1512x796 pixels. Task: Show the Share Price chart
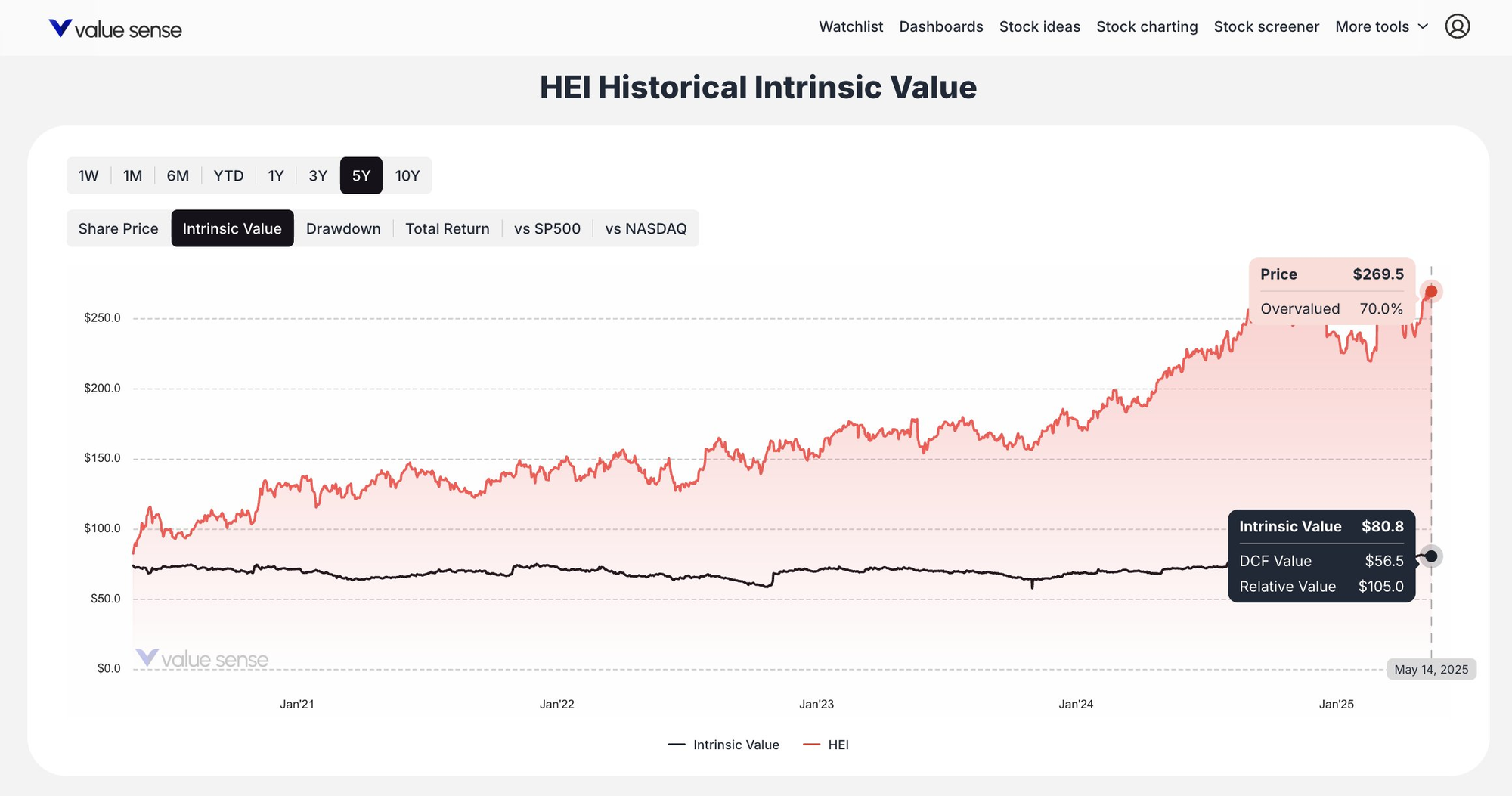tap(119, 228)
